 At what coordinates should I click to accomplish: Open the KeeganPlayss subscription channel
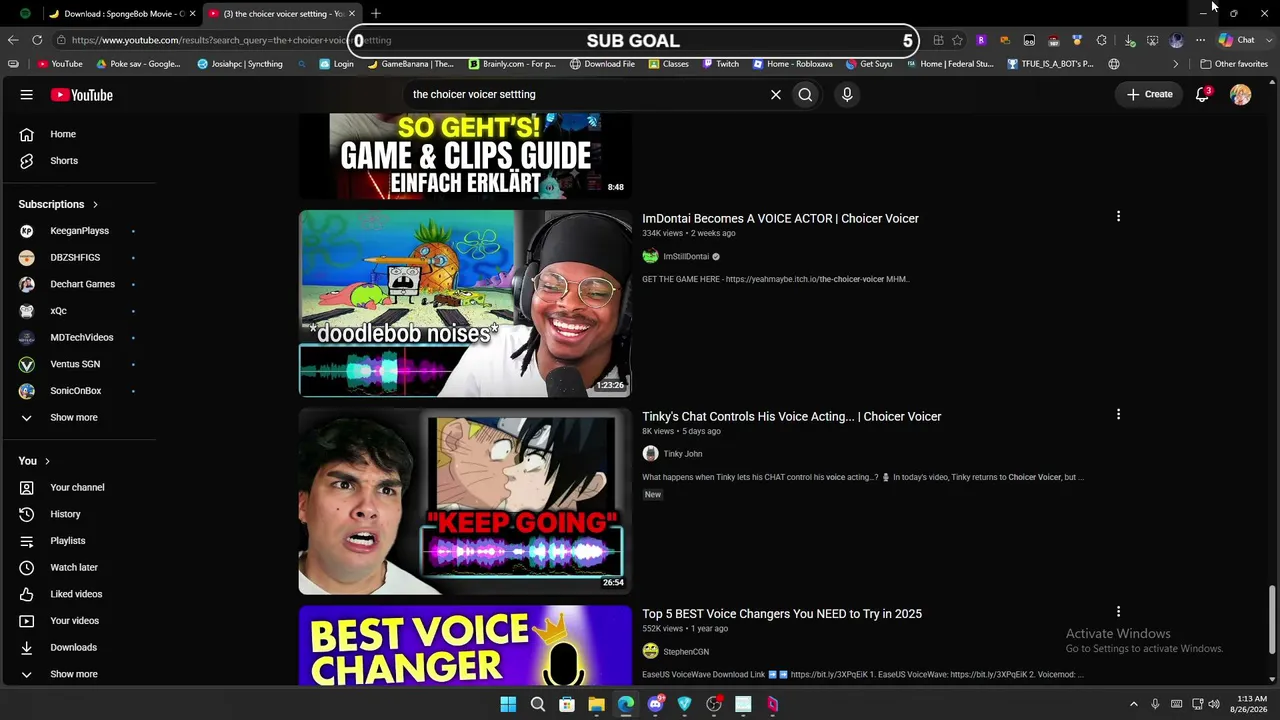pyautogui.click(x=80, y=231)
